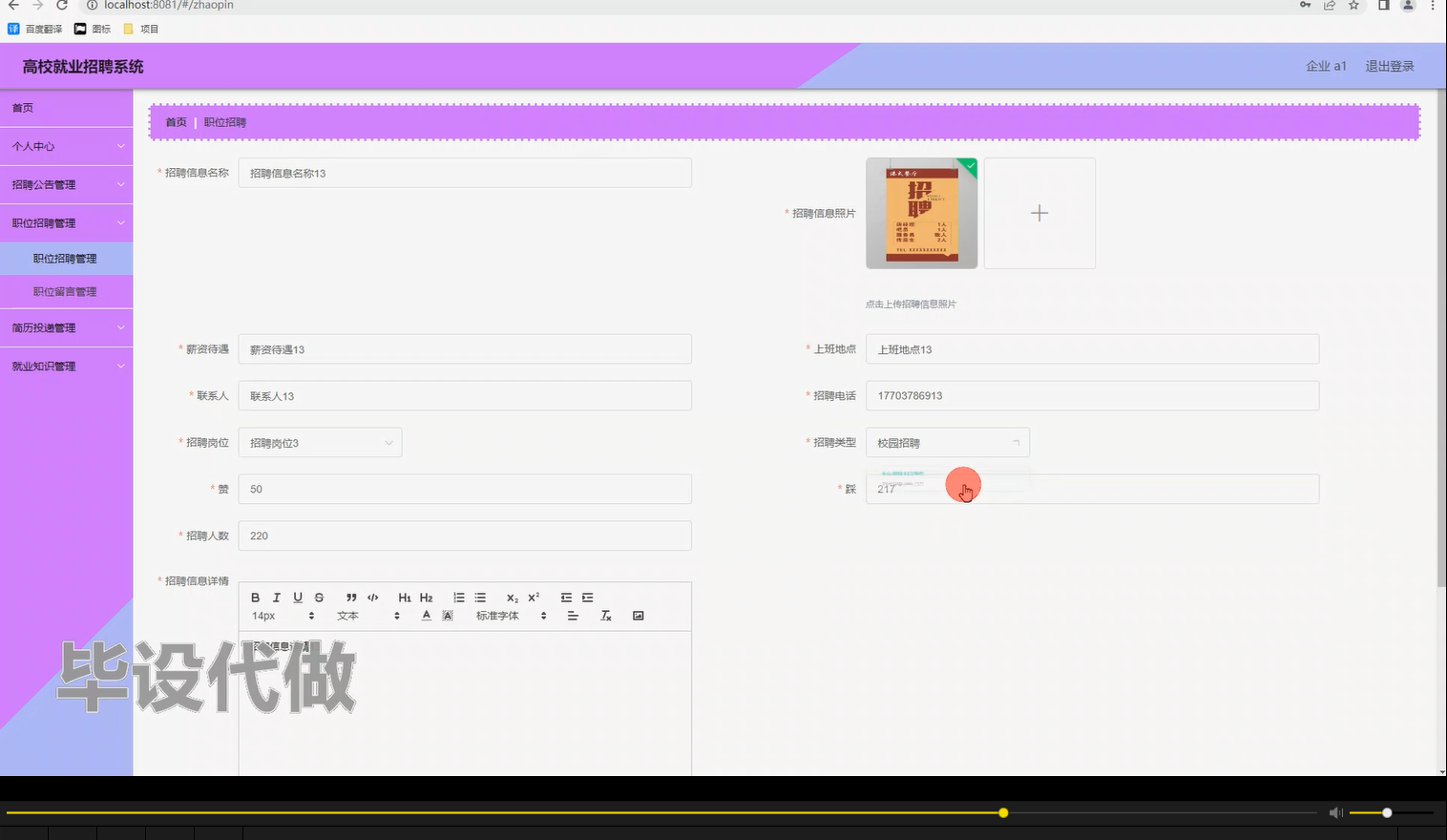
Task: Click the plus box to upload another photo
Action: click(1038, 213)
